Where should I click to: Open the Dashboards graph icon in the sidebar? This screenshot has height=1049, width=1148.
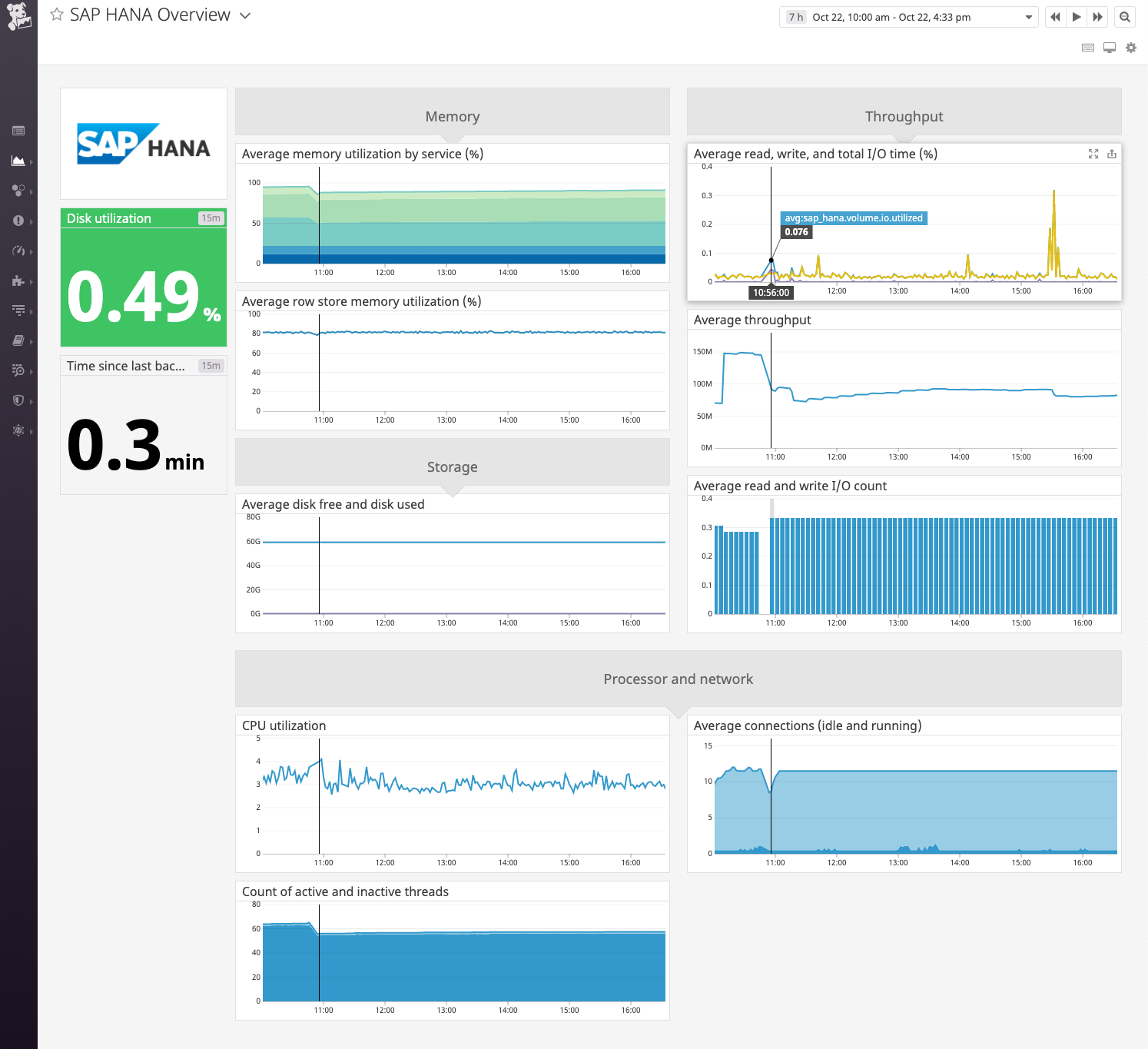tap(18, 161)
